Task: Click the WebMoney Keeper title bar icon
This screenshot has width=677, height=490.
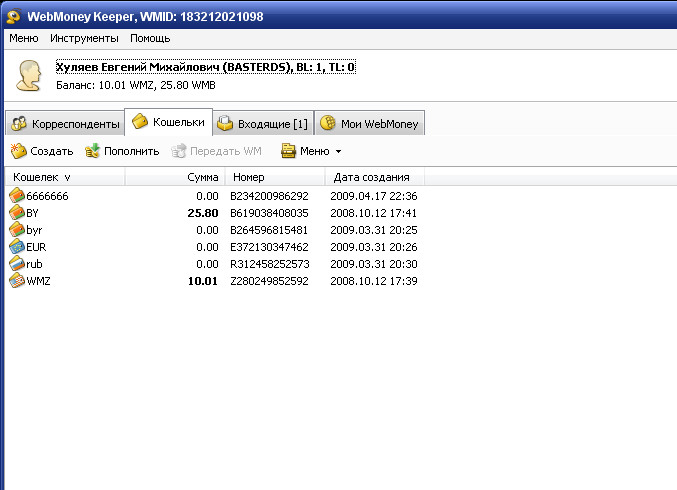Action: pyautogui.click(x=14, y=16)
